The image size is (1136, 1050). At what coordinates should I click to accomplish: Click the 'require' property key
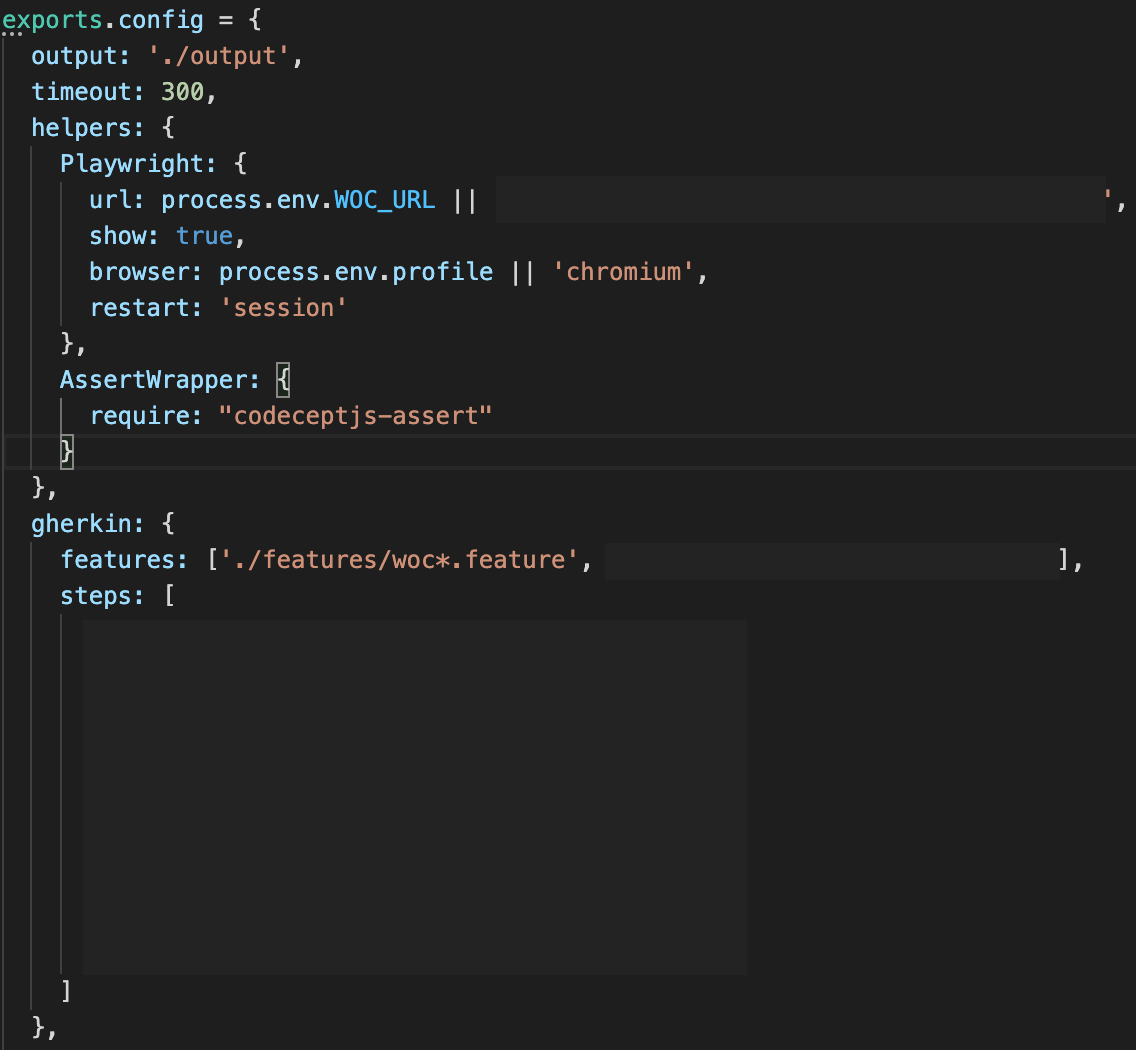pos(139,416)
